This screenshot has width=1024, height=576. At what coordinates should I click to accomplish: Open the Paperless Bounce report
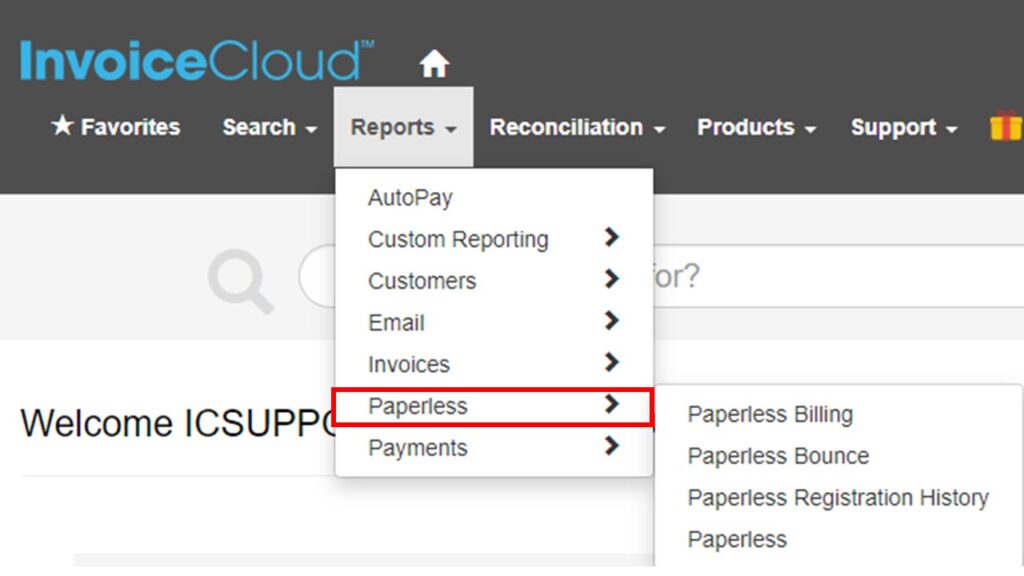(x=778, y=456)
